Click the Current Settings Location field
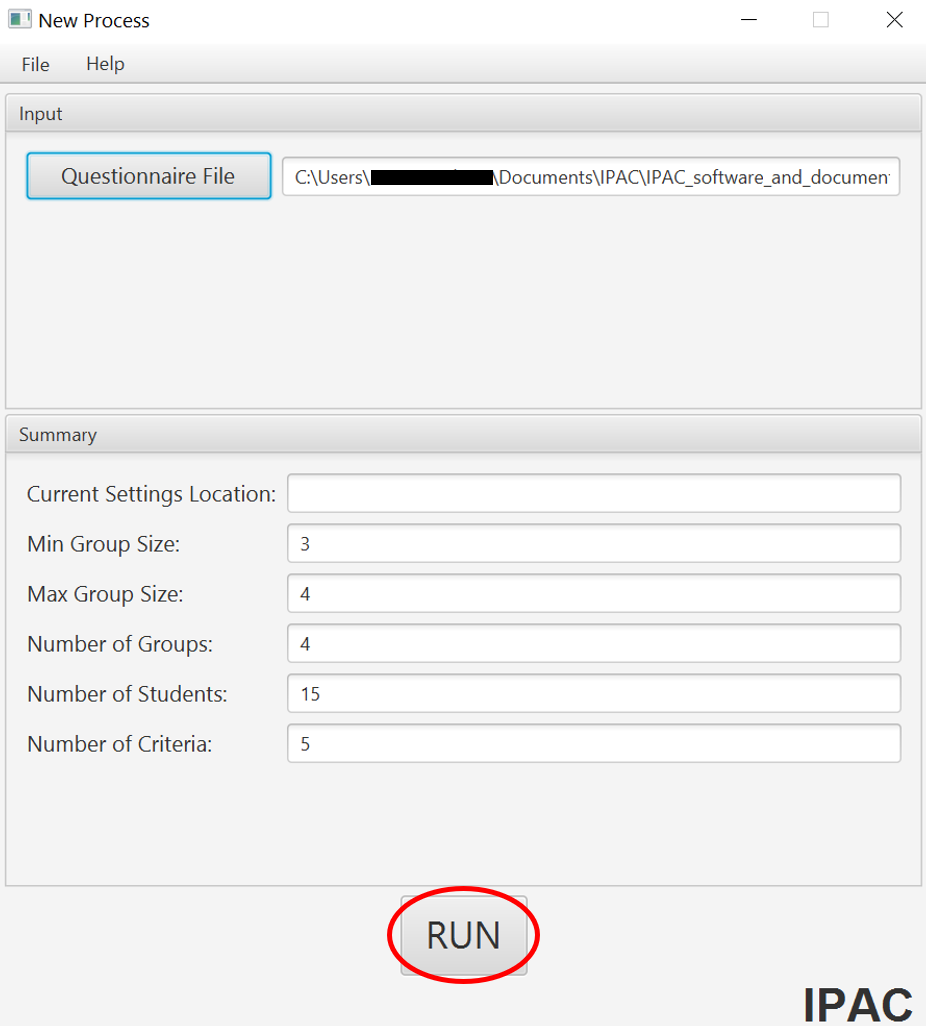 point(593,493)
